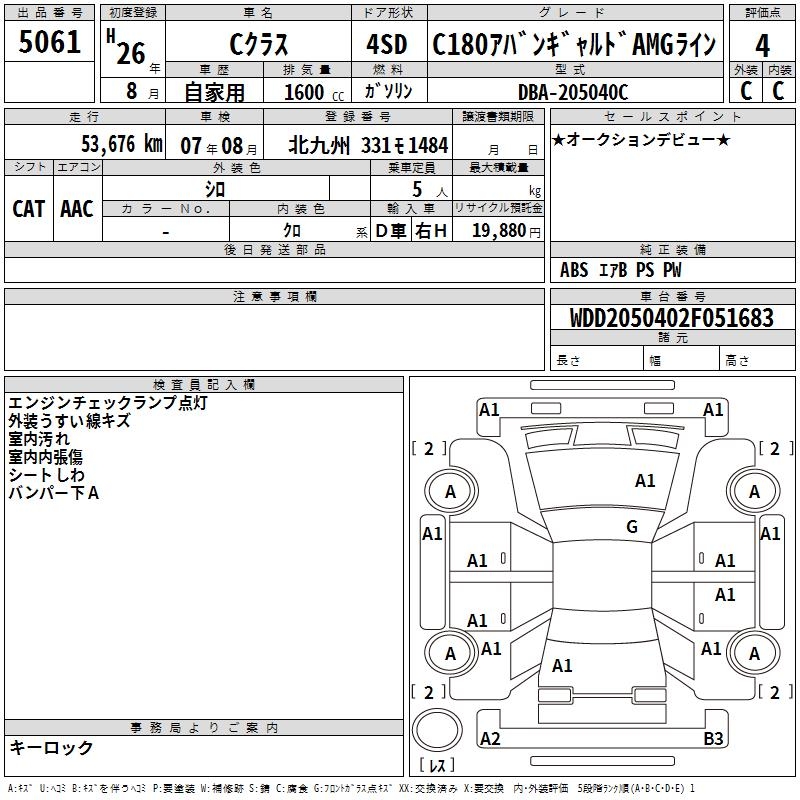Select the 車台番号 header
800x800 pixels.
[672, 296]
